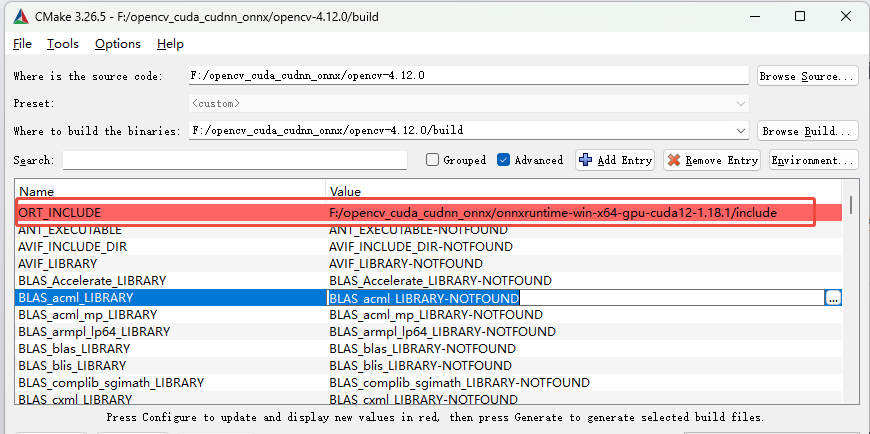Image resolution: width=870 pixels, height=434 pixels.
Task: Click the Browse Build button
Action: pyautogui.click(x=806, y=131)
